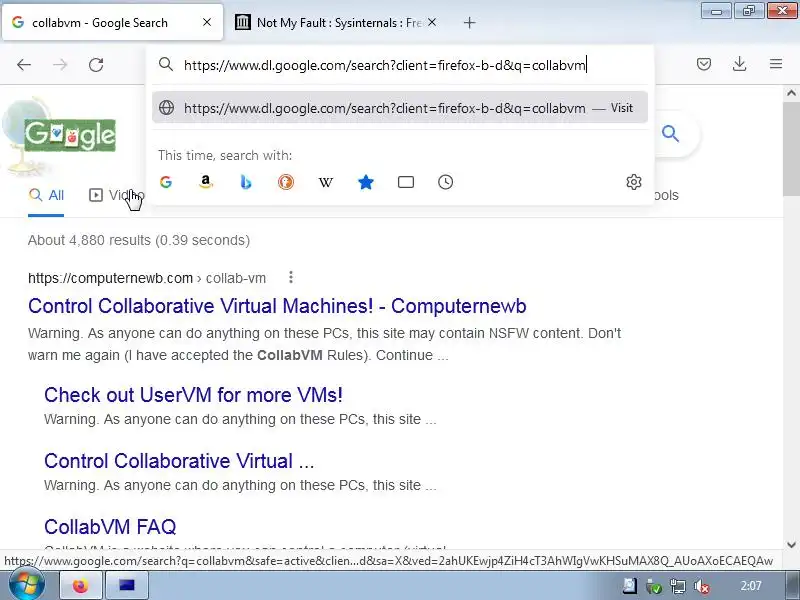Reload the current page
The image size is (800, 600).
[96, 65]
